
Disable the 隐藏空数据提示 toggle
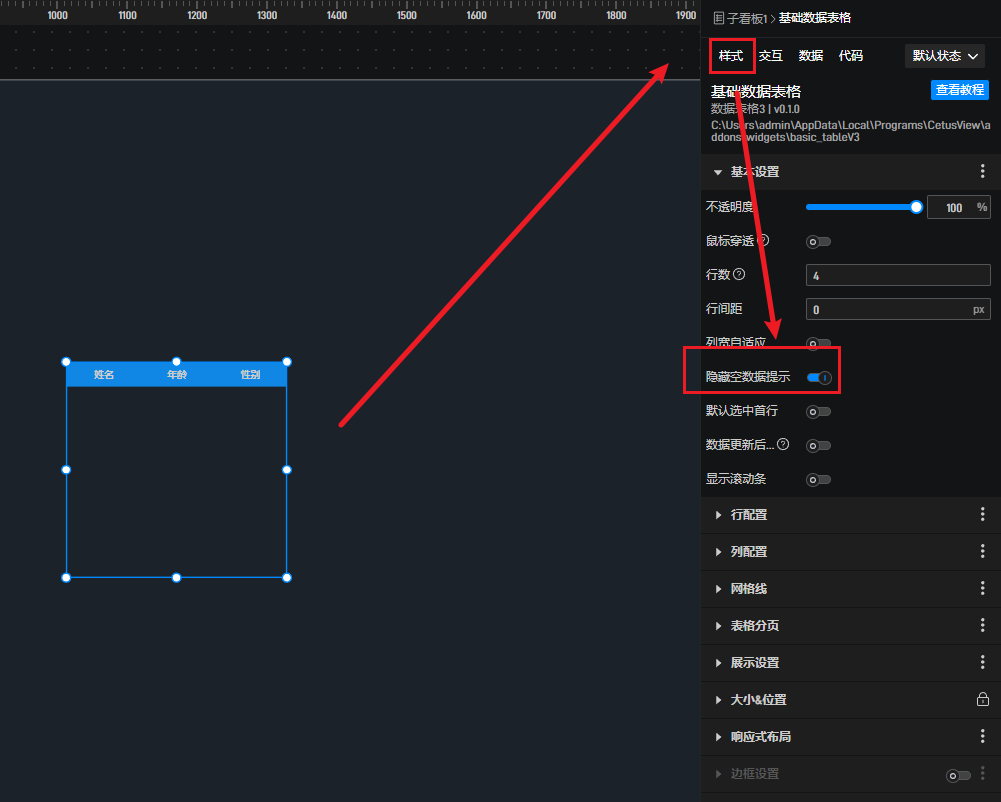[819, 378]
